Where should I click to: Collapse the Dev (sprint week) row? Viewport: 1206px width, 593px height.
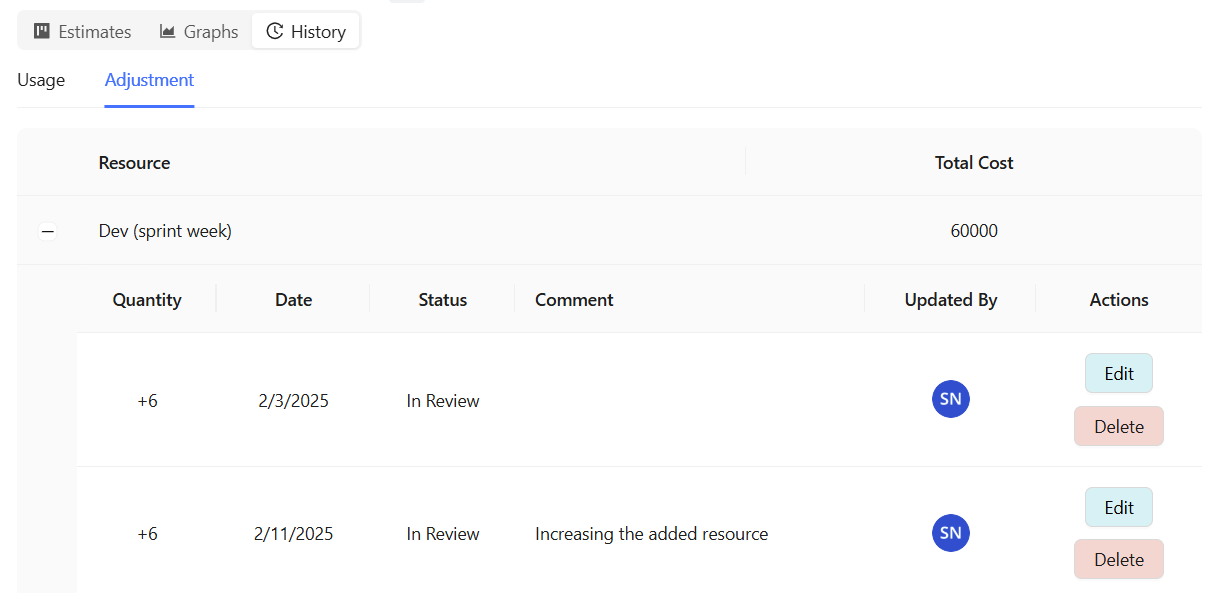[x=47, y=232]
